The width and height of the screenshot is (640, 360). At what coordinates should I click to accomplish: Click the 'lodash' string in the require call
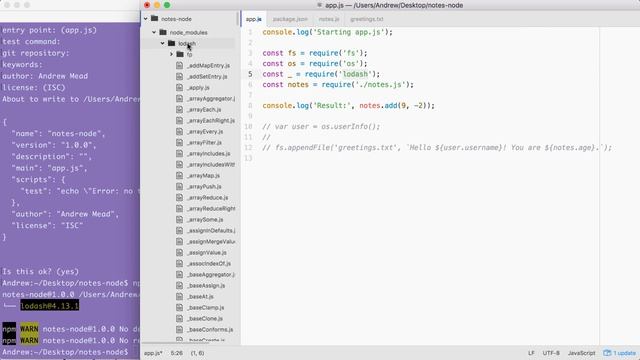[x=355, y=74]
